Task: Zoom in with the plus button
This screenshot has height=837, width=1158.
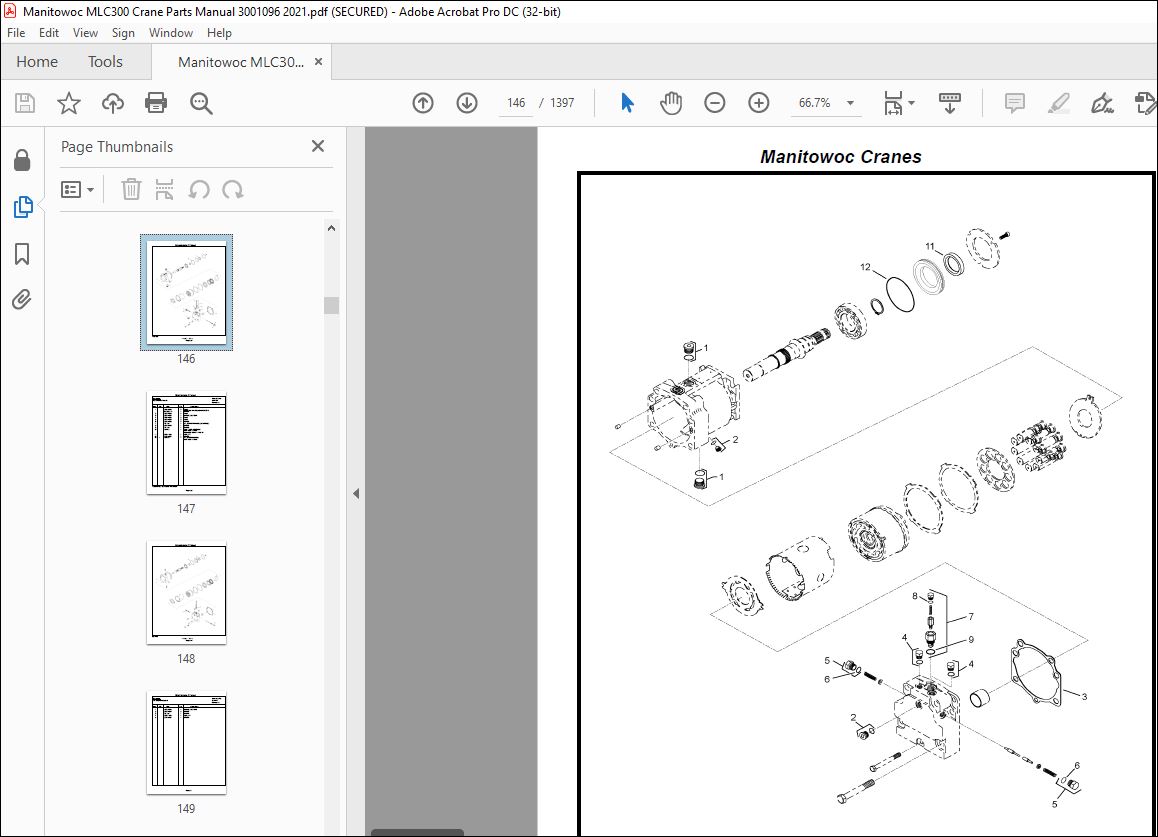Action: click(x=758, y=103)
